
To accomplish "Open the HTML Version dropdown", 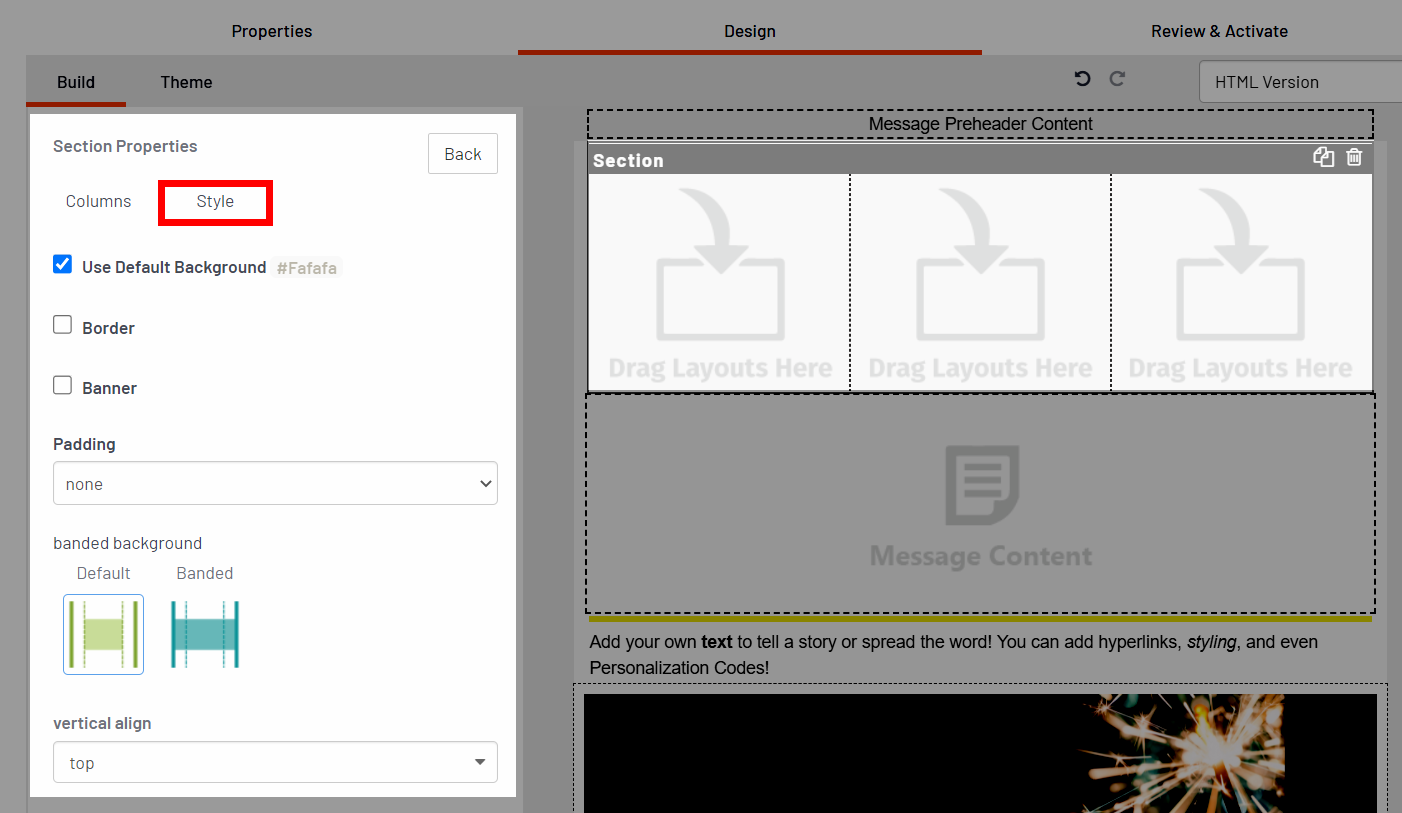I will (1300, 82).
